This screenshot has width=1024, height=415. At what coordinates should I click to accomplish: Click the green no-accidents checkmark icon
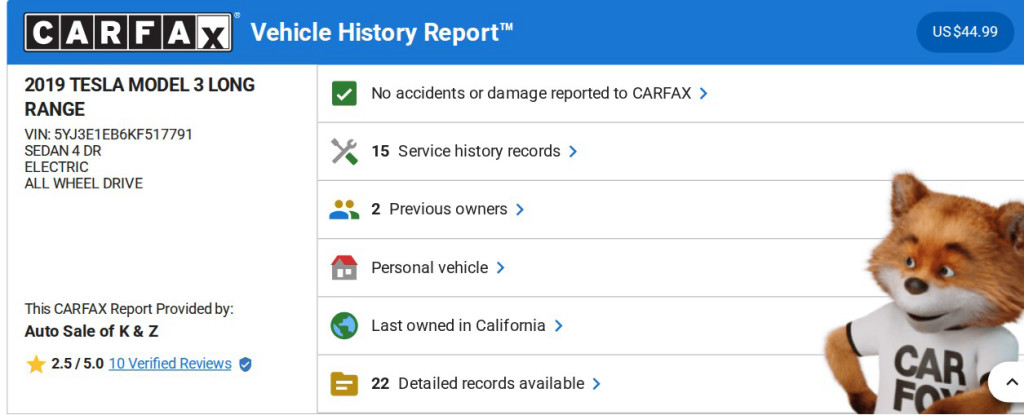pyautogui.click(x=344, y=94)
